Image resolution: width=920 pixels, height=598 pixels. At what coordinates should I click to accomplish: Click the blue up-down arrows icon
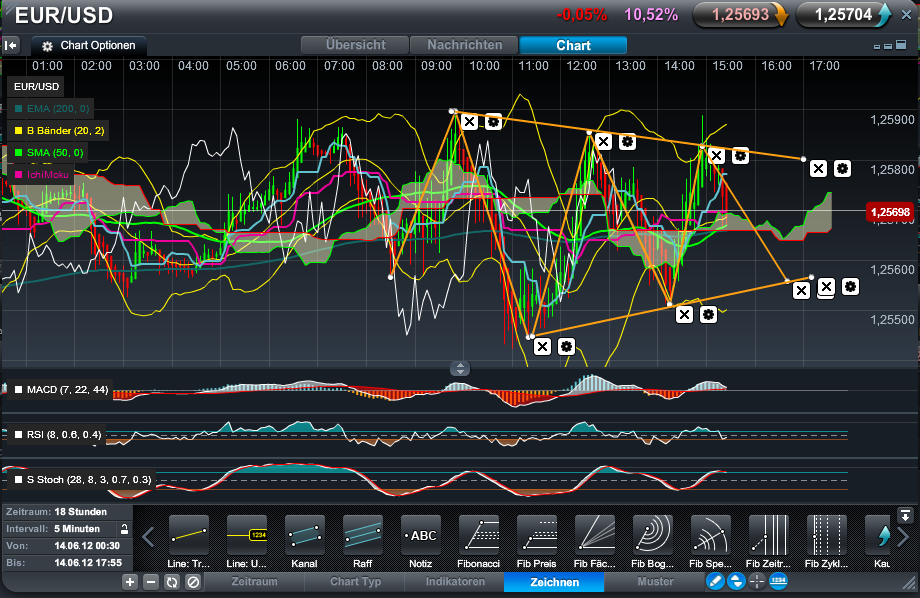pyautogui.click(x=736, y=582)
